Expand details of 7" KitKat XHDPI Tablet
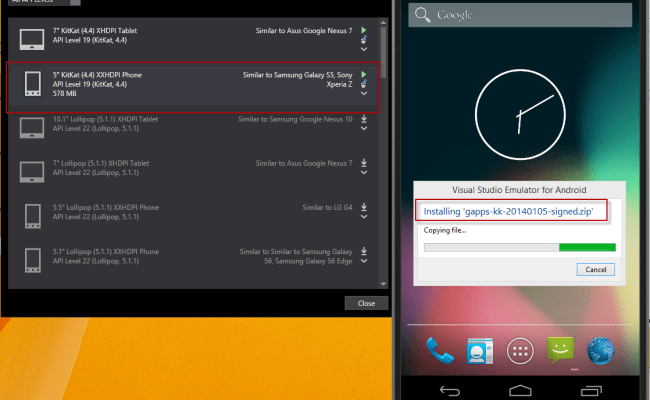Screen dimensions: 650x400 pyautogui.click(x=364, y=49)
